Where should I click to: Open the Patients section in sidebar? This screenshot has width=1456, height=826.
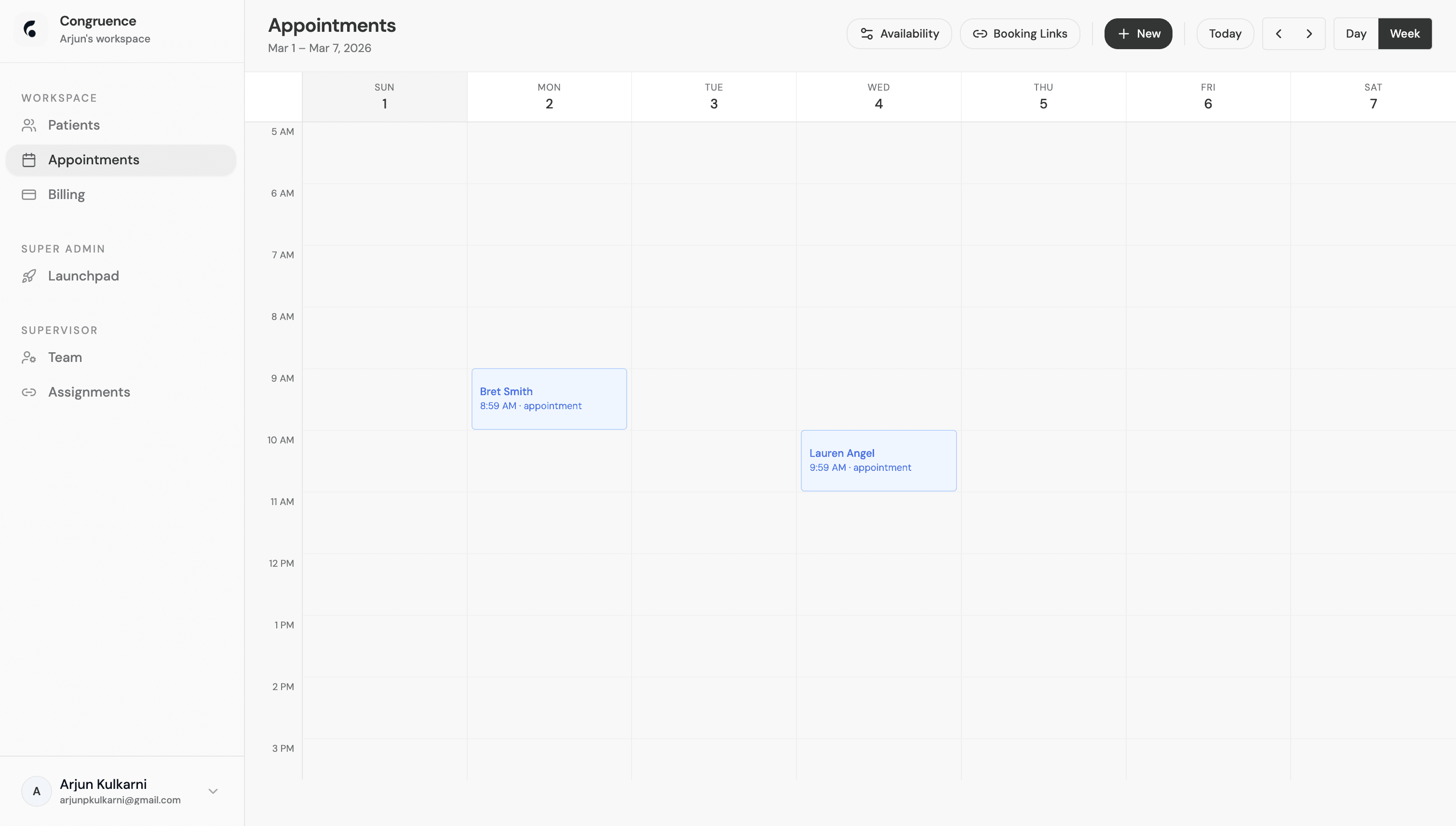click(x=73, y=125)
